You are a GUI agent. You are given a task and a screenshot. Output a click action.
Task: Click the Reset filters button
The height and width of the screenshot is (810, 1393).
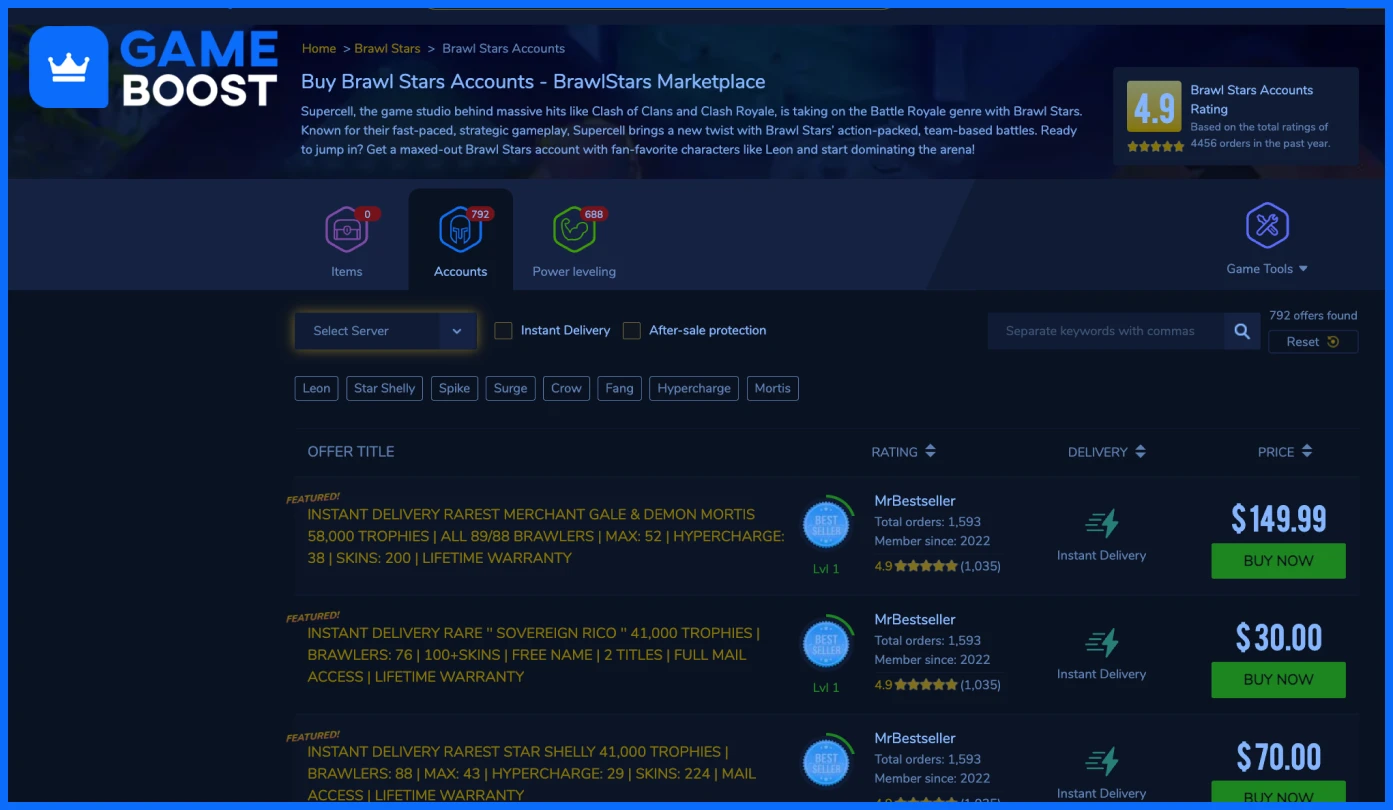(x=1313, y=342)
